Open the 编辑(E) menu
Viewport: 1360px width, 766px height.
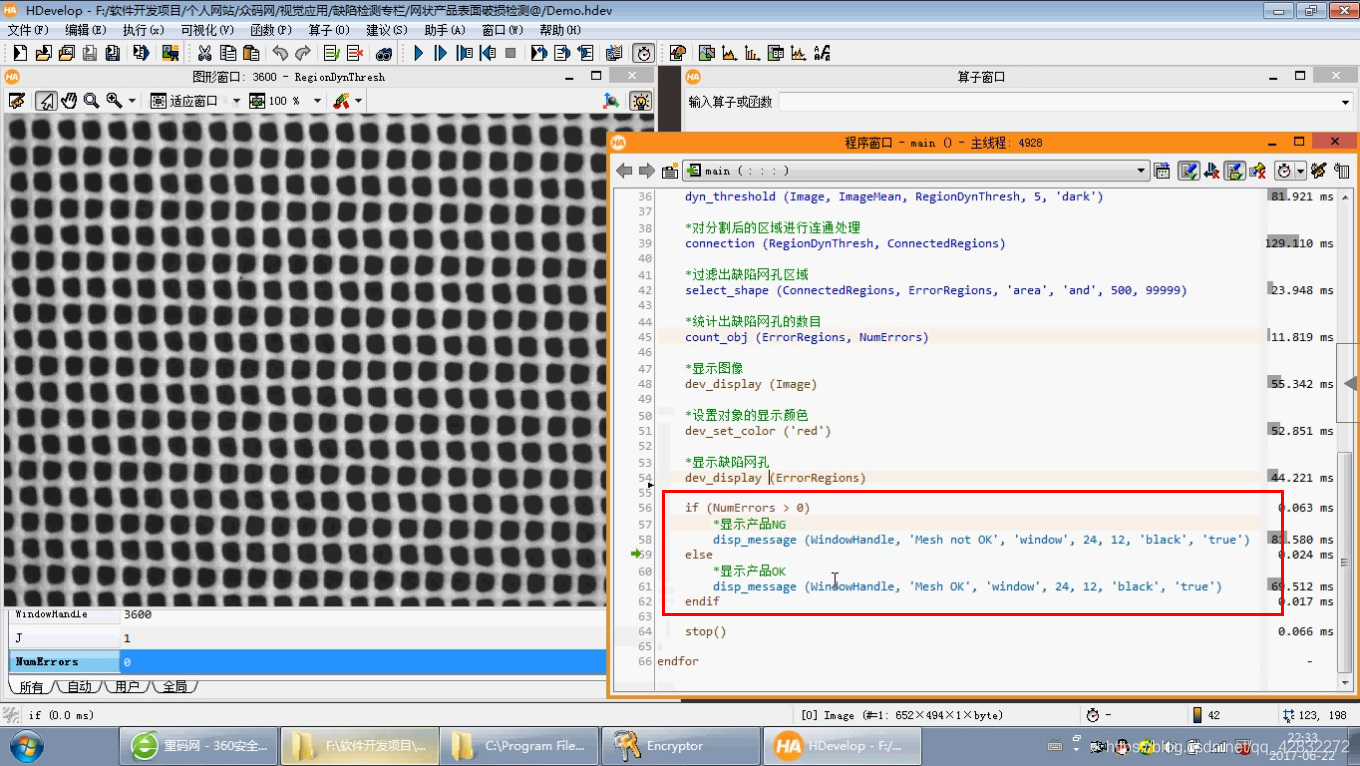(x=85, y=30)
